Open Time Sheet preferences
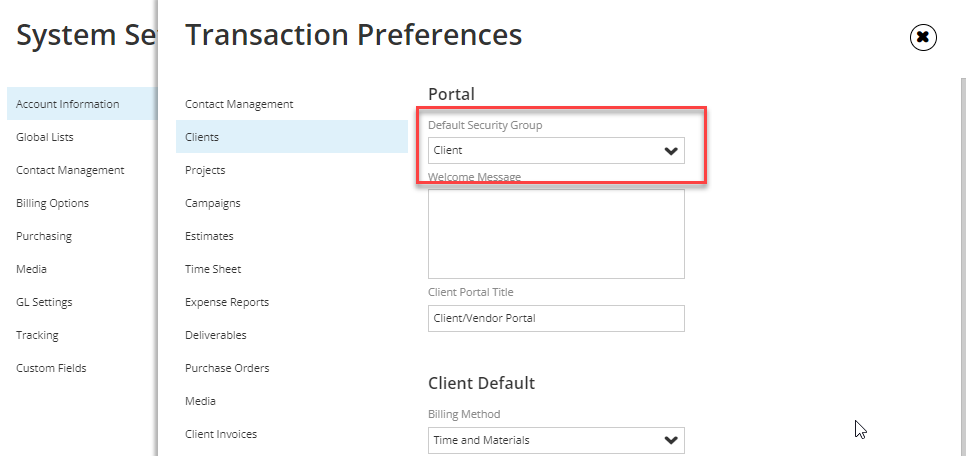Image resolution: width=966 pixels, height=456 pixels. (x=213, y=269)
